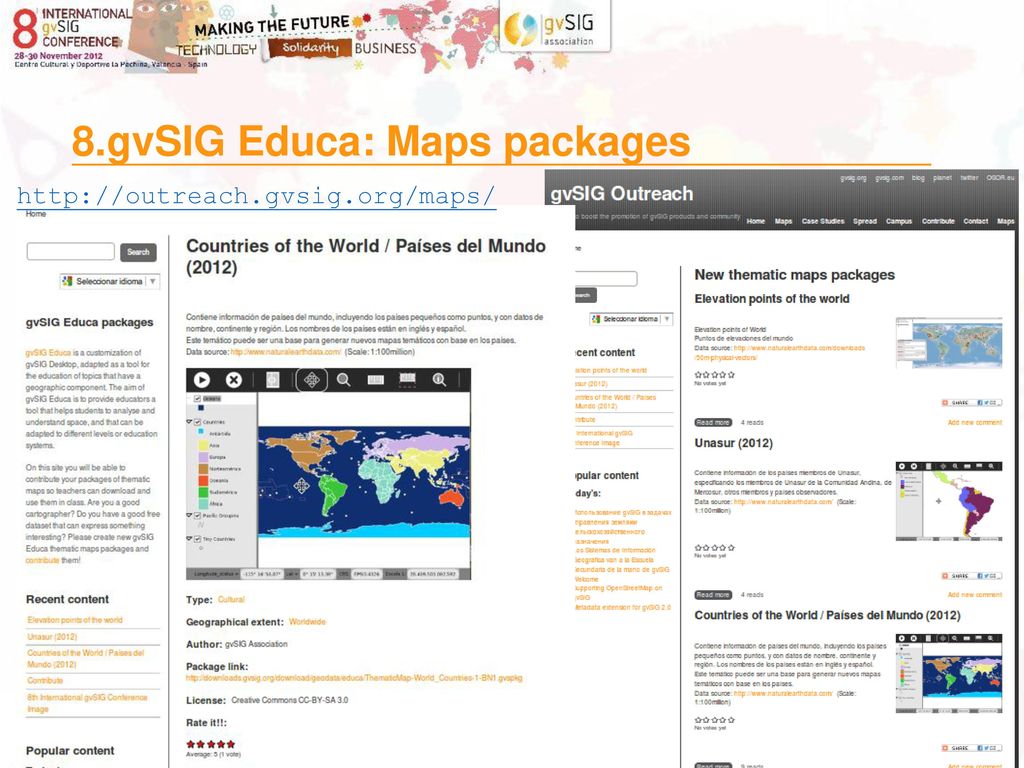1024x768 pixels.
Task: Toggle the Oceans layer checkbox
Action: [197, 398]
